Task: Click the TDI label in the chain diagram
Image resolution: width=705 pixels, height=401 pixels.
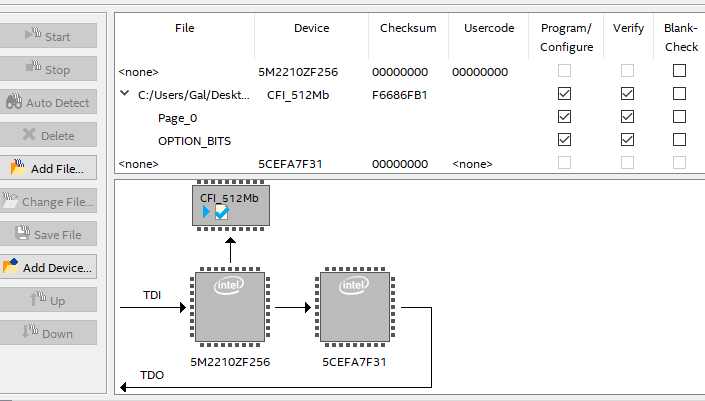Action: pos(152,295)
